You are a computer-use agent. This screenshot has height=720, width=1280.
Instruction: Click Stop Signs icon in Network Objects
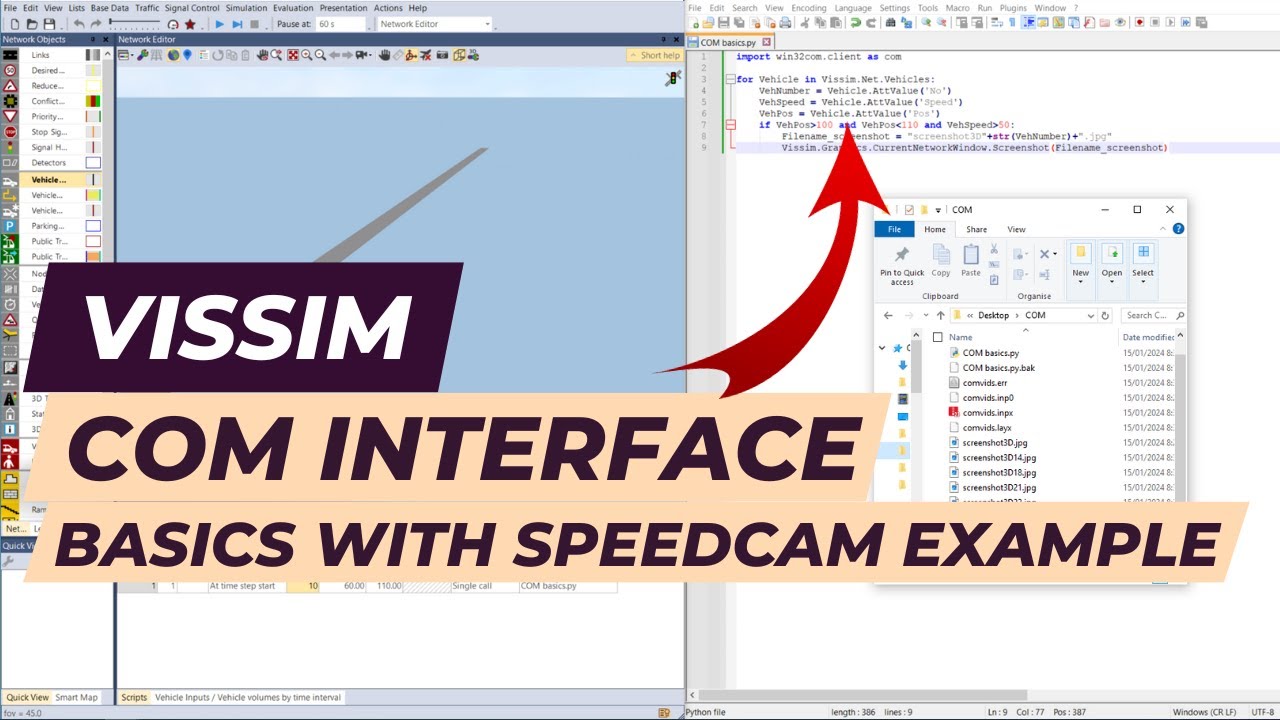[x=10, y=132]
